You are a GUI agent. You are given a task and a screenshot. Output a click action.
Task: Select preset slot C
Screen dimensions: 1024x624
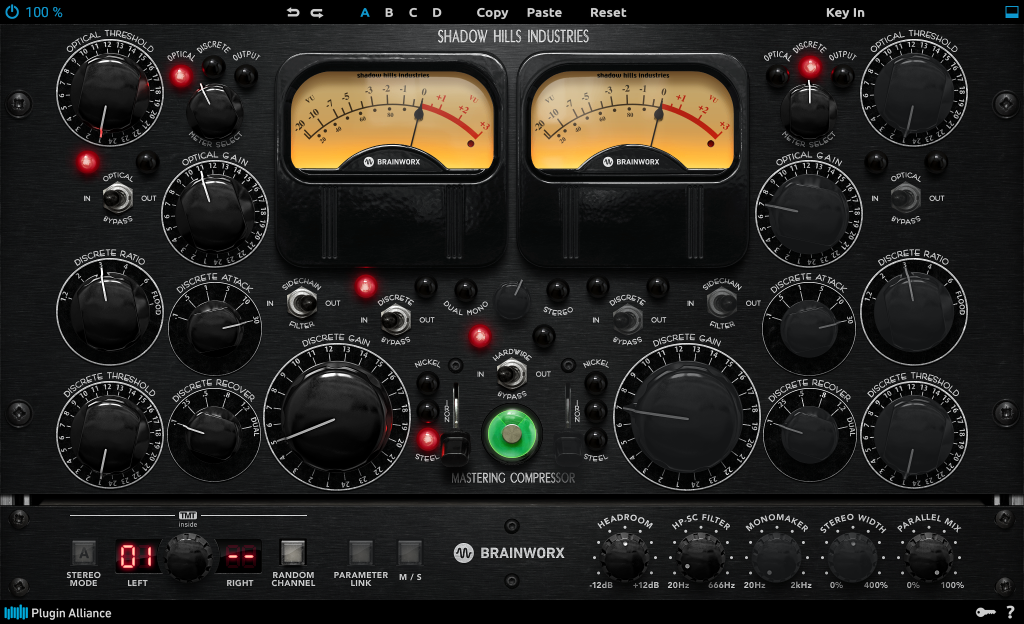(413, 12)
